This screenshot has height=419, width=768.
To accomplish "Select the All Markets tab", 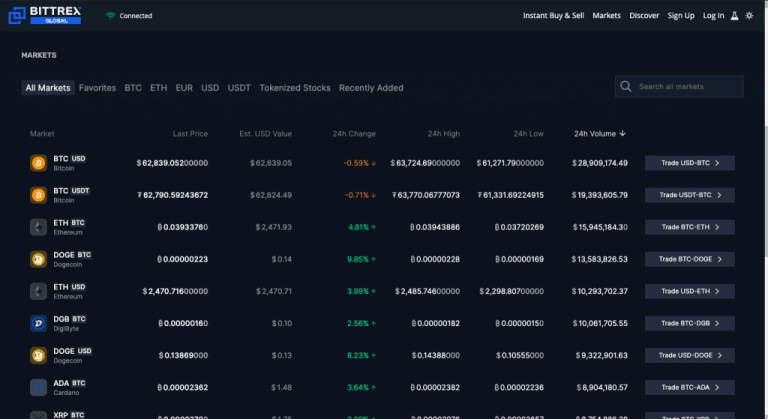I will [48, 88].
